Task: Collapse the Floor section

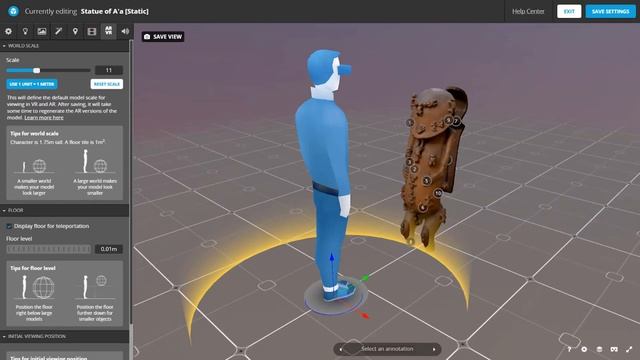Action: (x=64, y=210)
